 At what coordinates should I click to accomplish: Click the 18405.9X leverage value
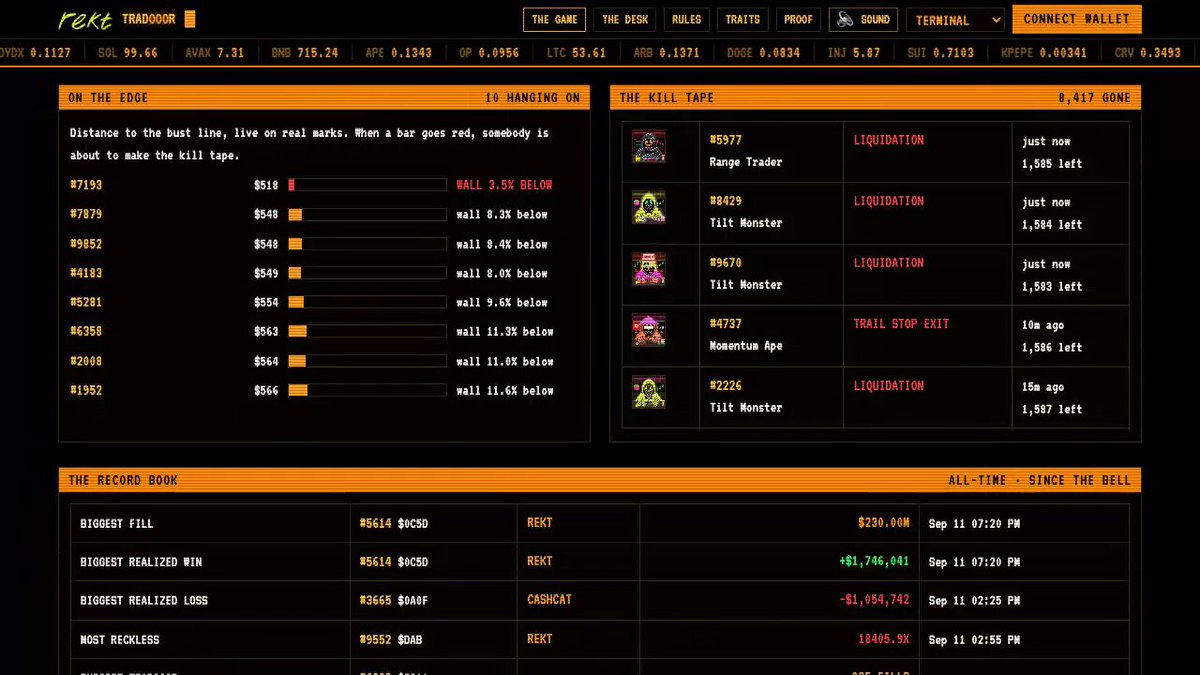click(x=883, y=639)
